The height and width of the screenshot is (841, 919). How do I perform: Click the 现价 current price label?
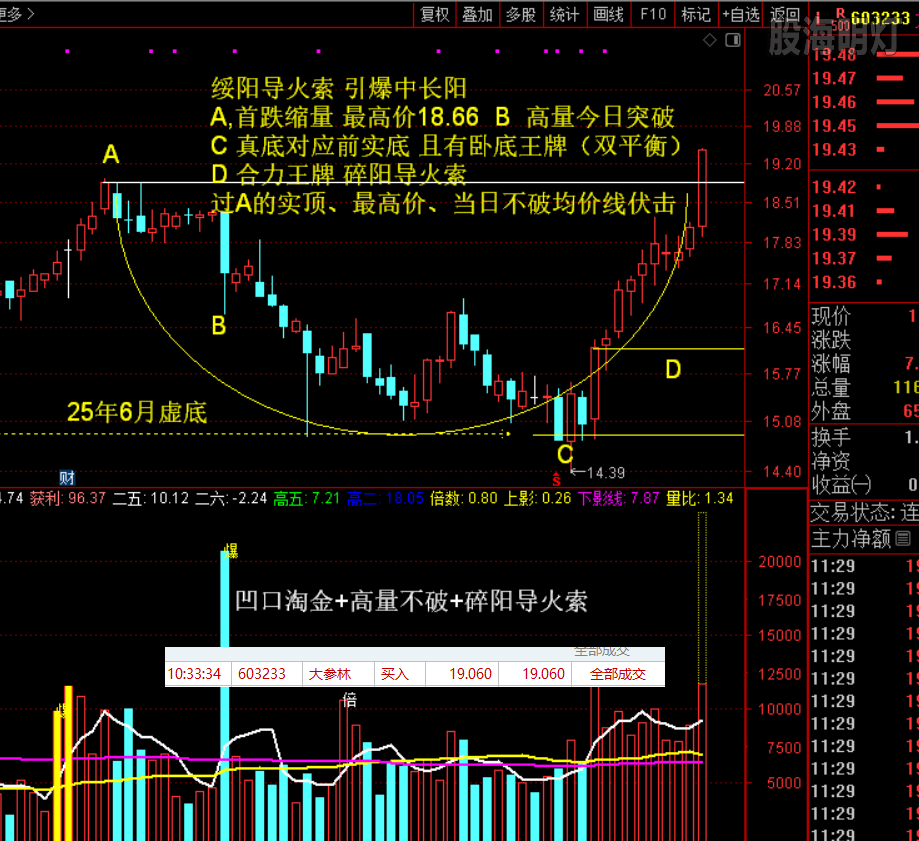pyautogui.click(x=830, y=316)
